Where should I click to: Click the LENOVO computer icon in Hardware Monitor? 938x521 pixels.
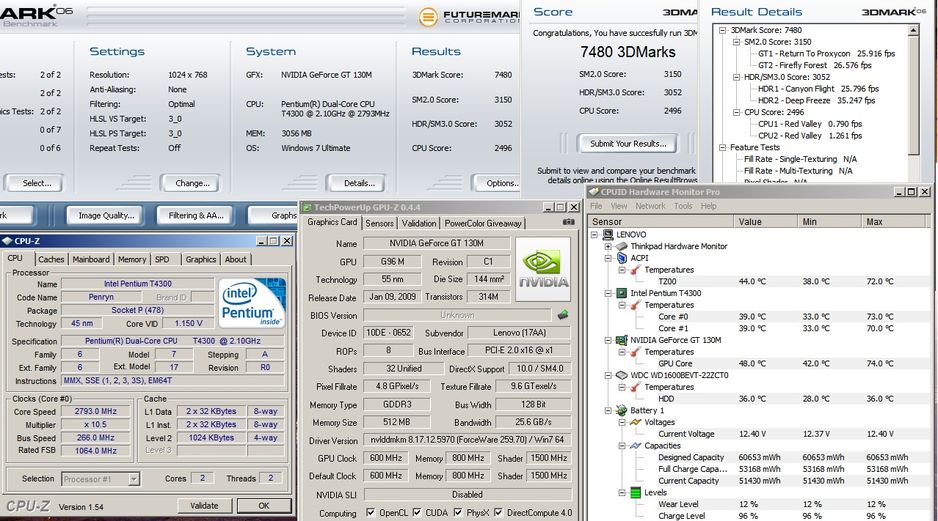(x=608, y=234)
